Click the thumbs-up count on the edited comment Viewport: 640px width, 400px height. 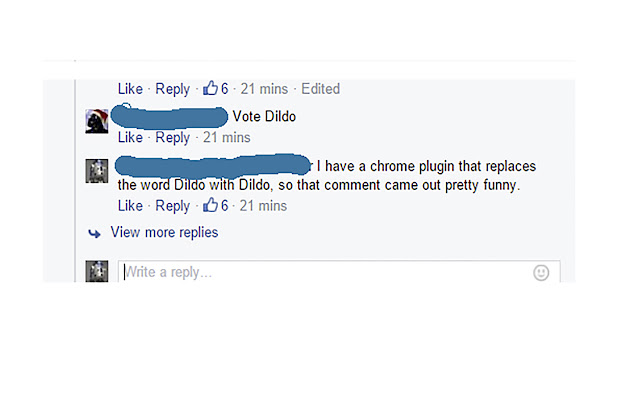217,89
